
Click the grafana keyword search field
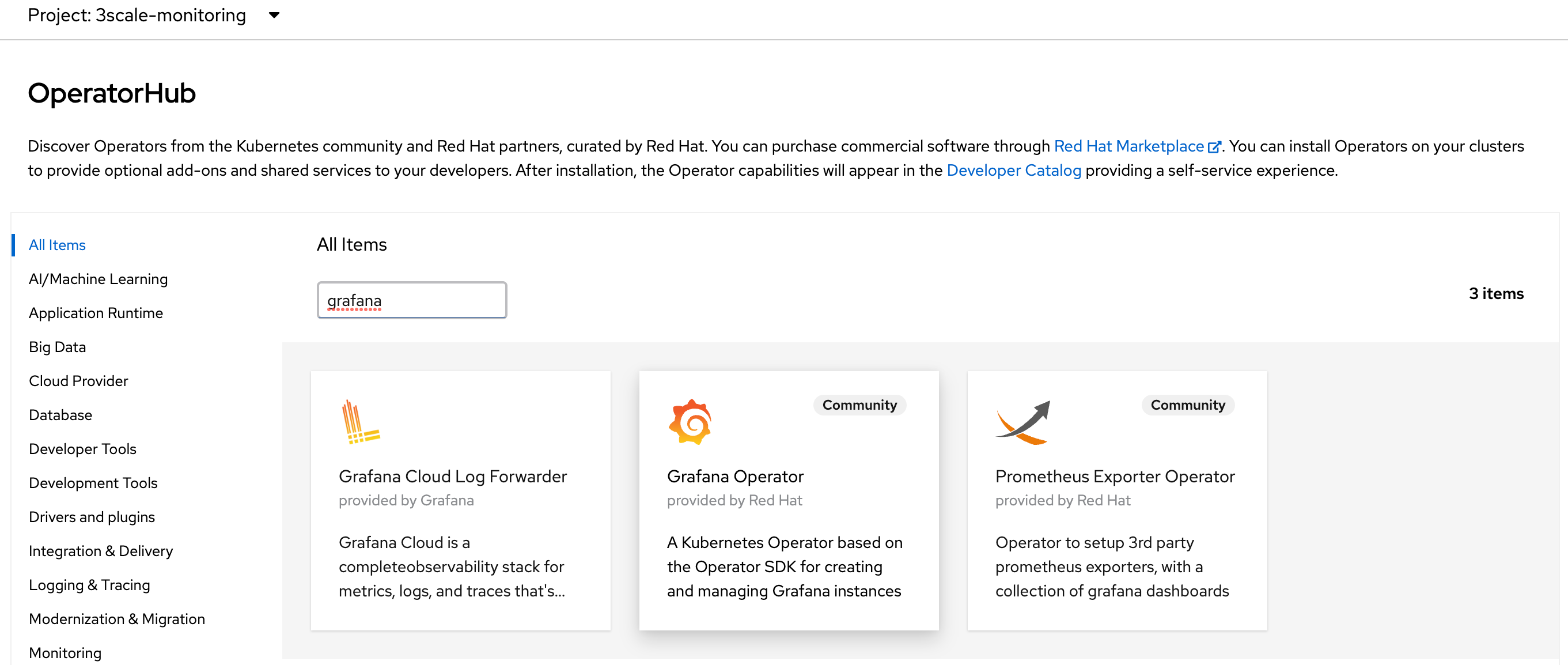click(411, 300)
